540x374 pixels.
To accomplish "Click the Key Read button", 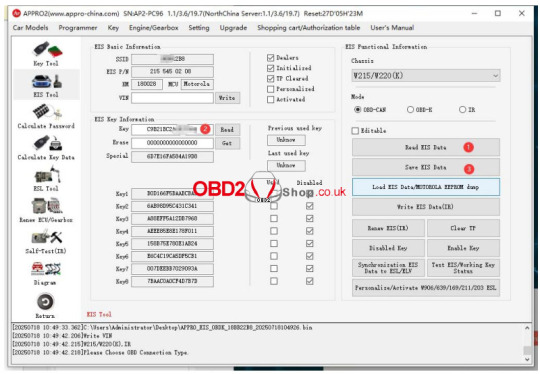I will click(x=227, y=130).
